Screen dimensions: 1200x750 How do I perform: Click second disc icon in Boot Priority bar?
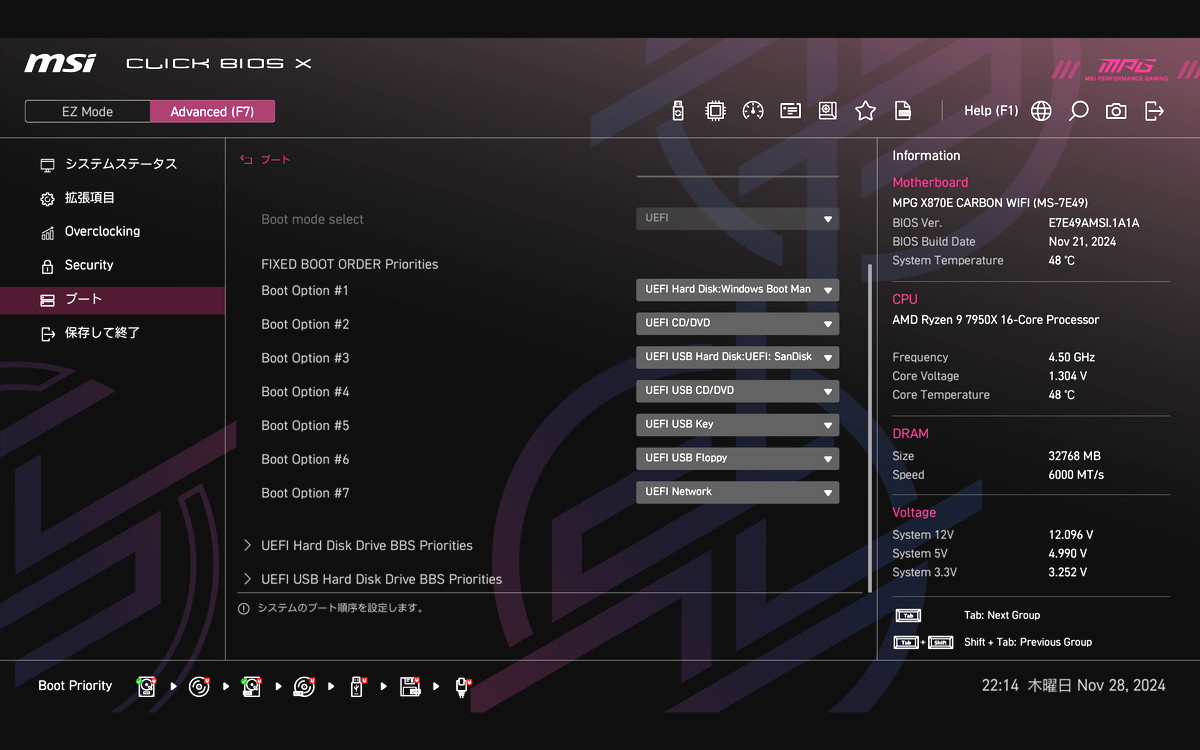tap(304, 686)
